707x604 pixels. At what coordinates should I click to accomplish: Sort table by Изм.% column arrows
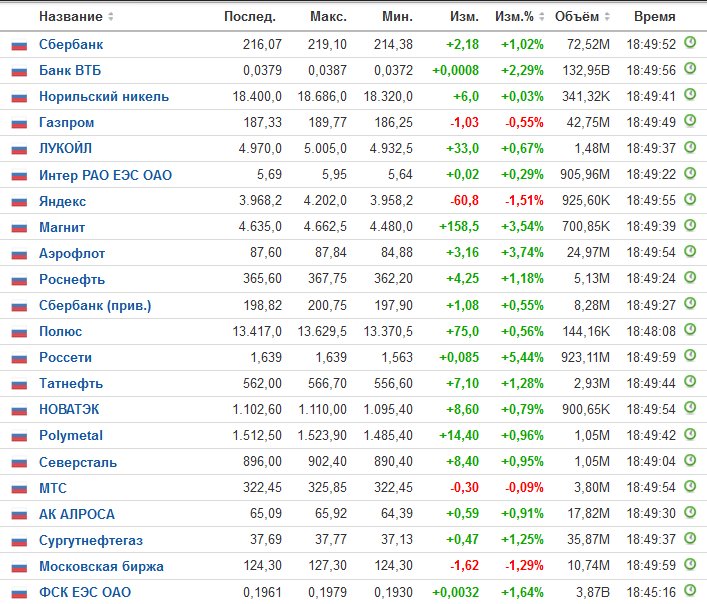click(542, 17)
